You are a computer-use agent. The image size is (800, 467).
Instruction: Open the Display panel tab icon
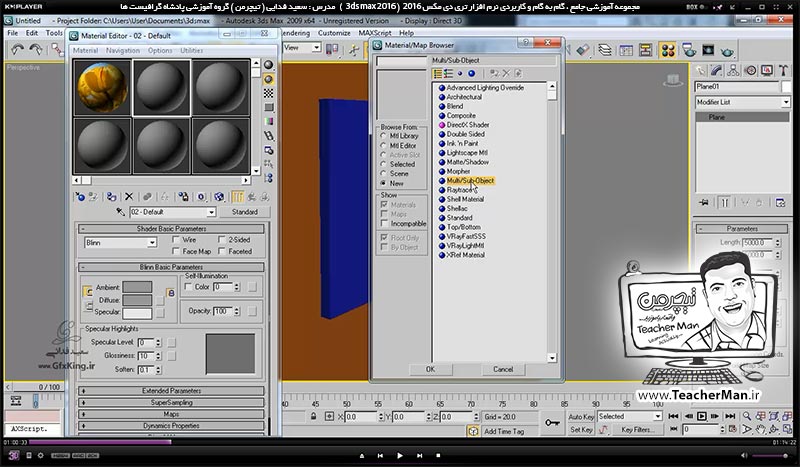(767, 70)
